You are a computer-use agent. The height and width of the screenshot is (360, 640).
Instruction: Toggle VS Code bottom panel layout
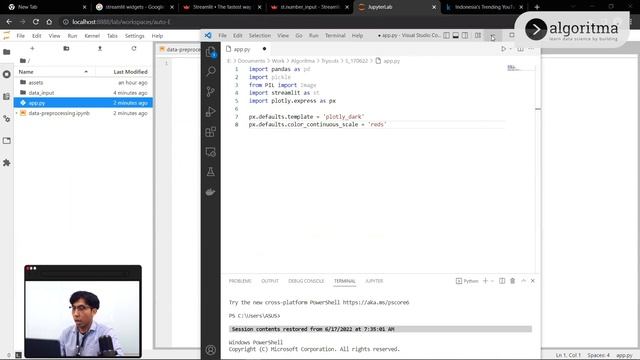coord(456,36)
